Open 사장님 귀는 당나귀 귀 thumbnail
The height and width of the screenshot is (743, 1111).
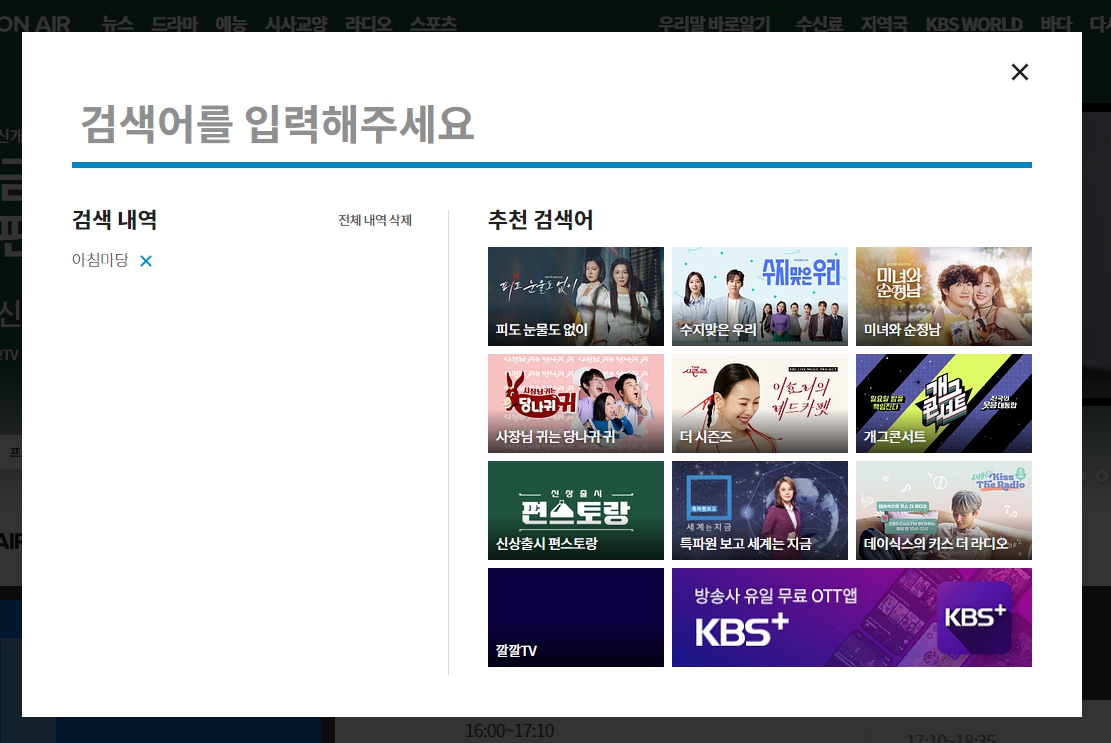[x=575, y=403]
